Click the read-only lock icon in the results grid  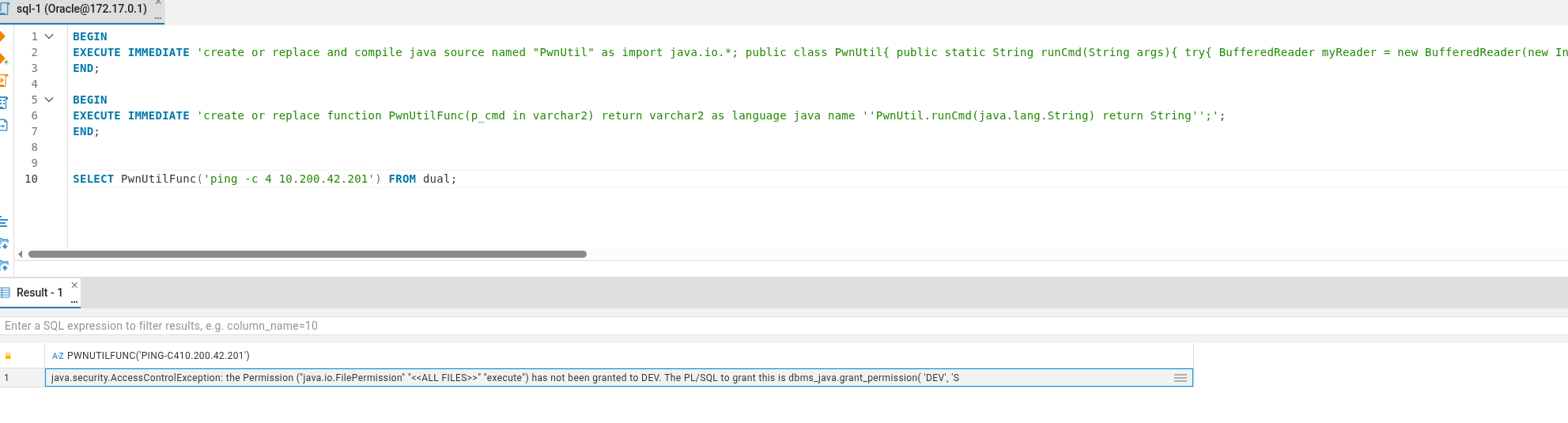[x=8, y=356]
